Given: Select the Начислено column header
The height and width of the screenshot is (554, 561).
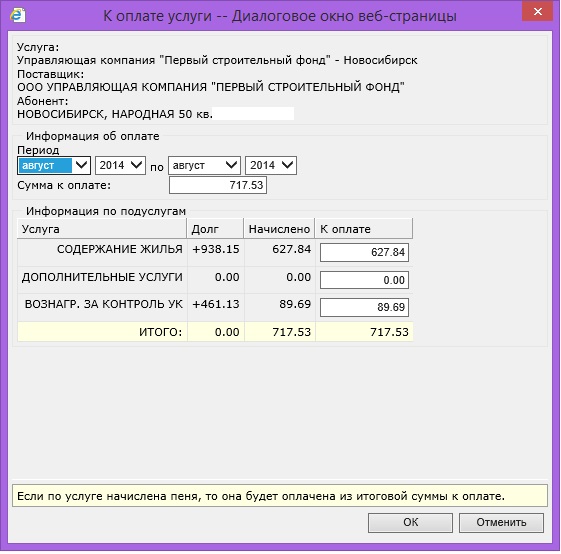Looking at the screenshot, I should pos(279,229).
